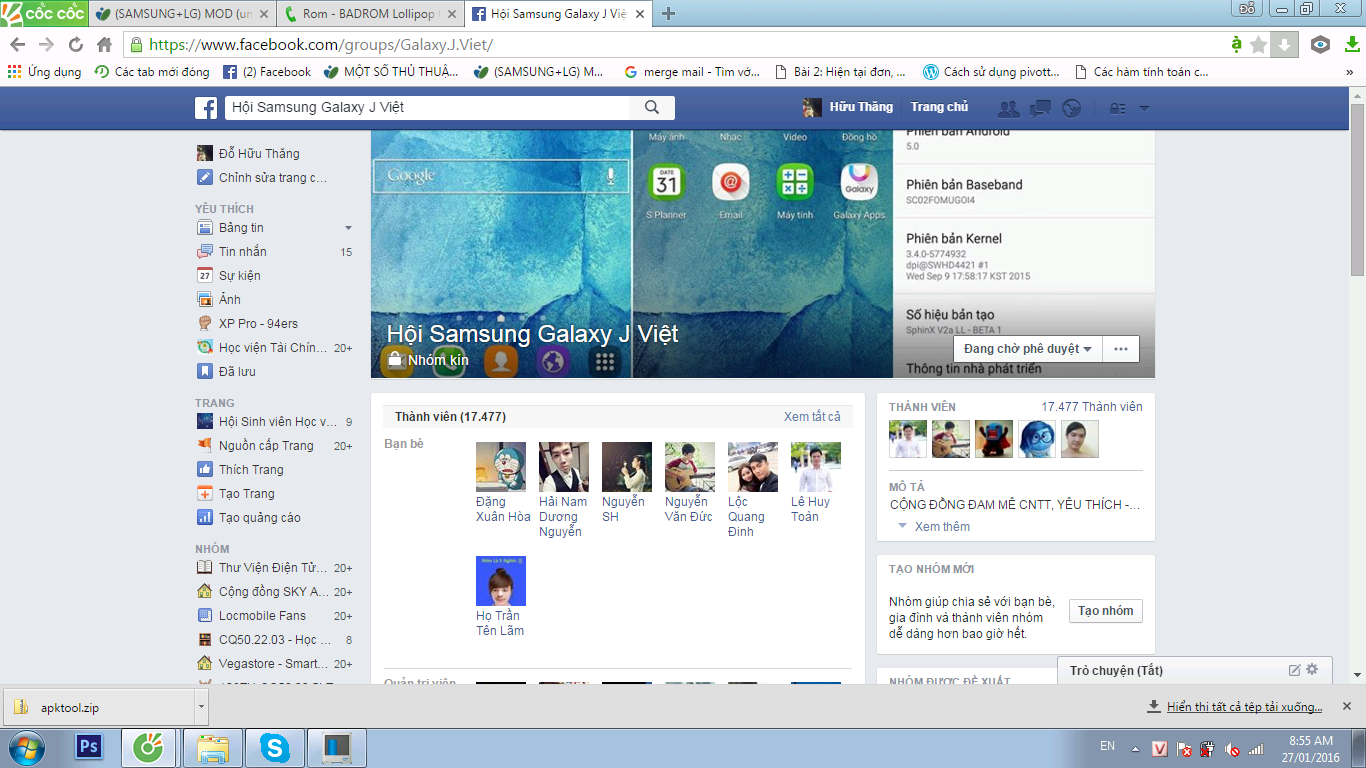Expand account menu arrow in Facebook header
Screen dimensions: 1366x768
click(x=1145, y=108)
